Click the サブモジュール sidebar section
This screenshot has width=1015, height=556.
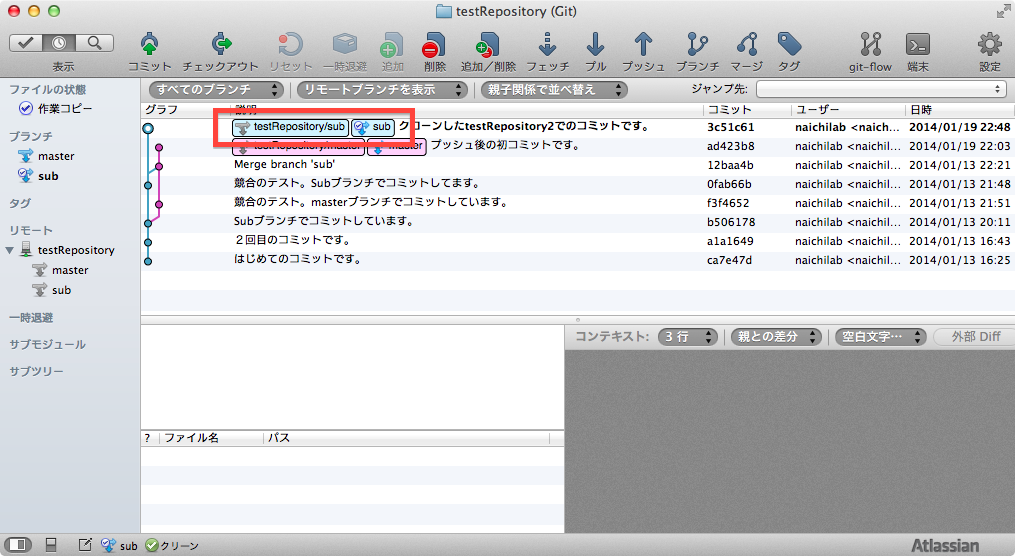click(47, 344)
